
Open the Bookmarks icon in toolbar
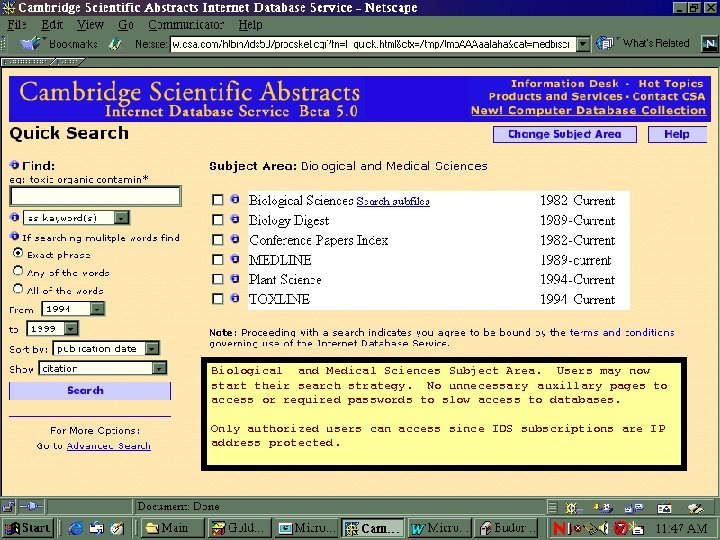(x=31, y=44)
